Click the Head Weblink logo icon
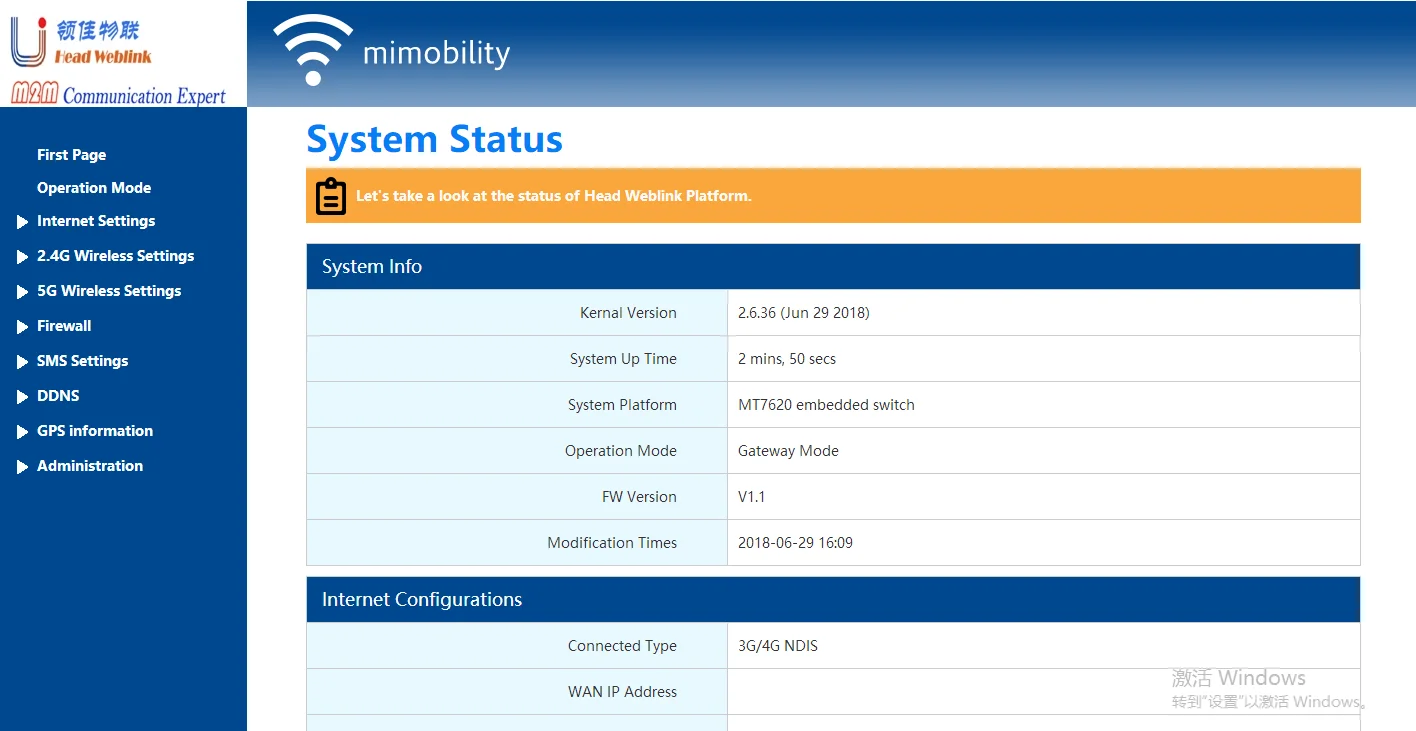1416x731 pixels. point(28,42)
